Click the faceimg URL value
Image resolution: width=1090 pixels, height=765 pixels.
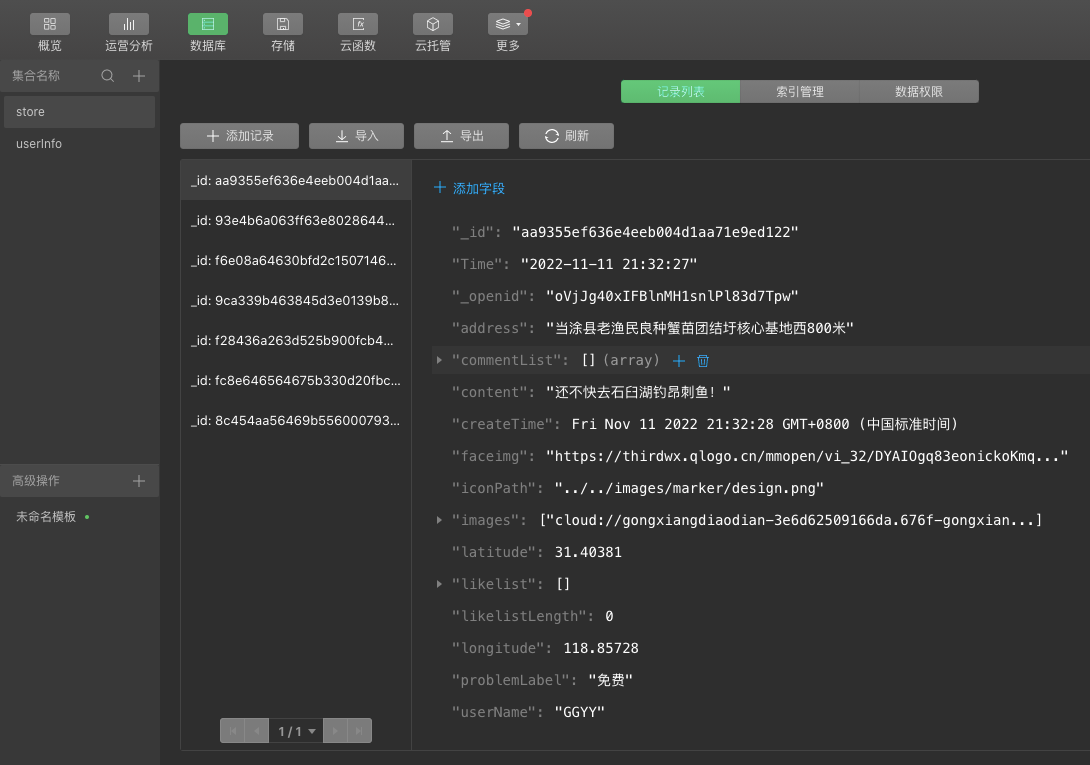coord(807,456)
